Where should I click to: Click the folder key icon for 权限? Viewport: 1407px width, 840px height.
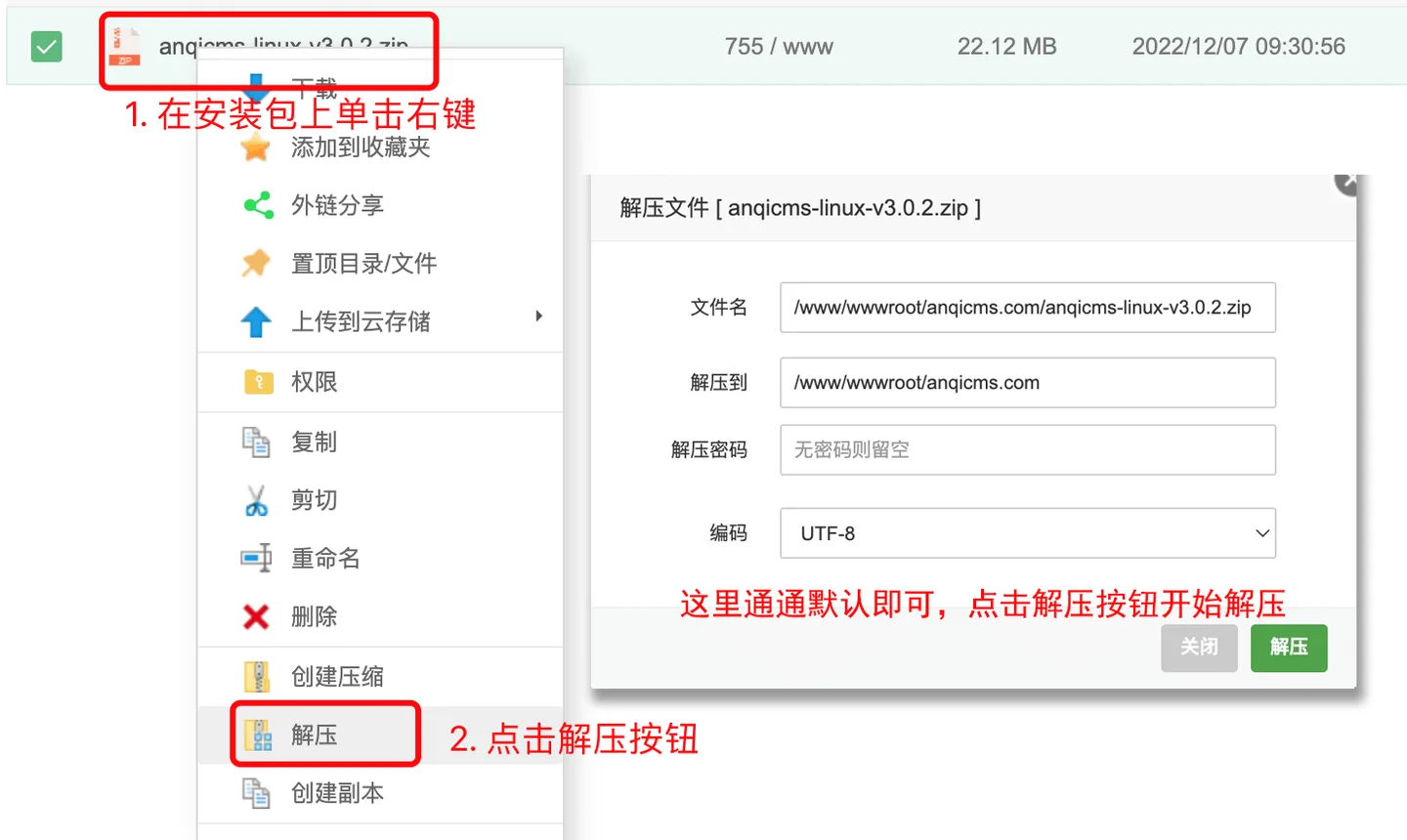tap(258, 382)
